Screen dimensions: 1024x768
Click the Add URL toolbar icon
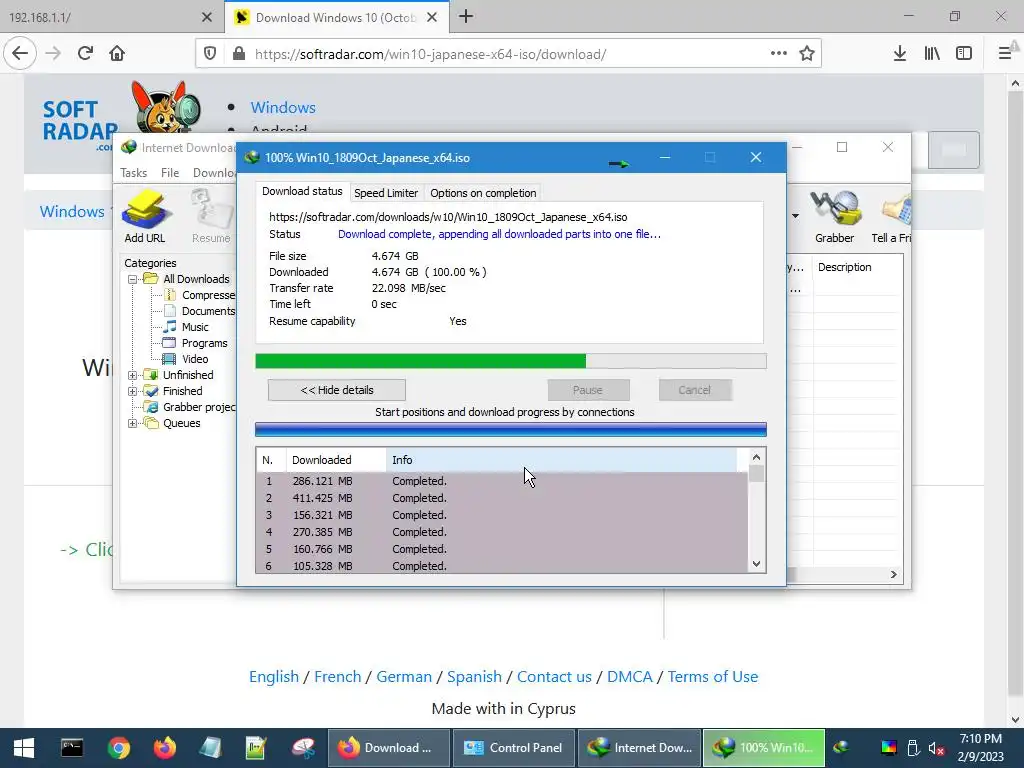pyautogui.click(x=145, y=216)
